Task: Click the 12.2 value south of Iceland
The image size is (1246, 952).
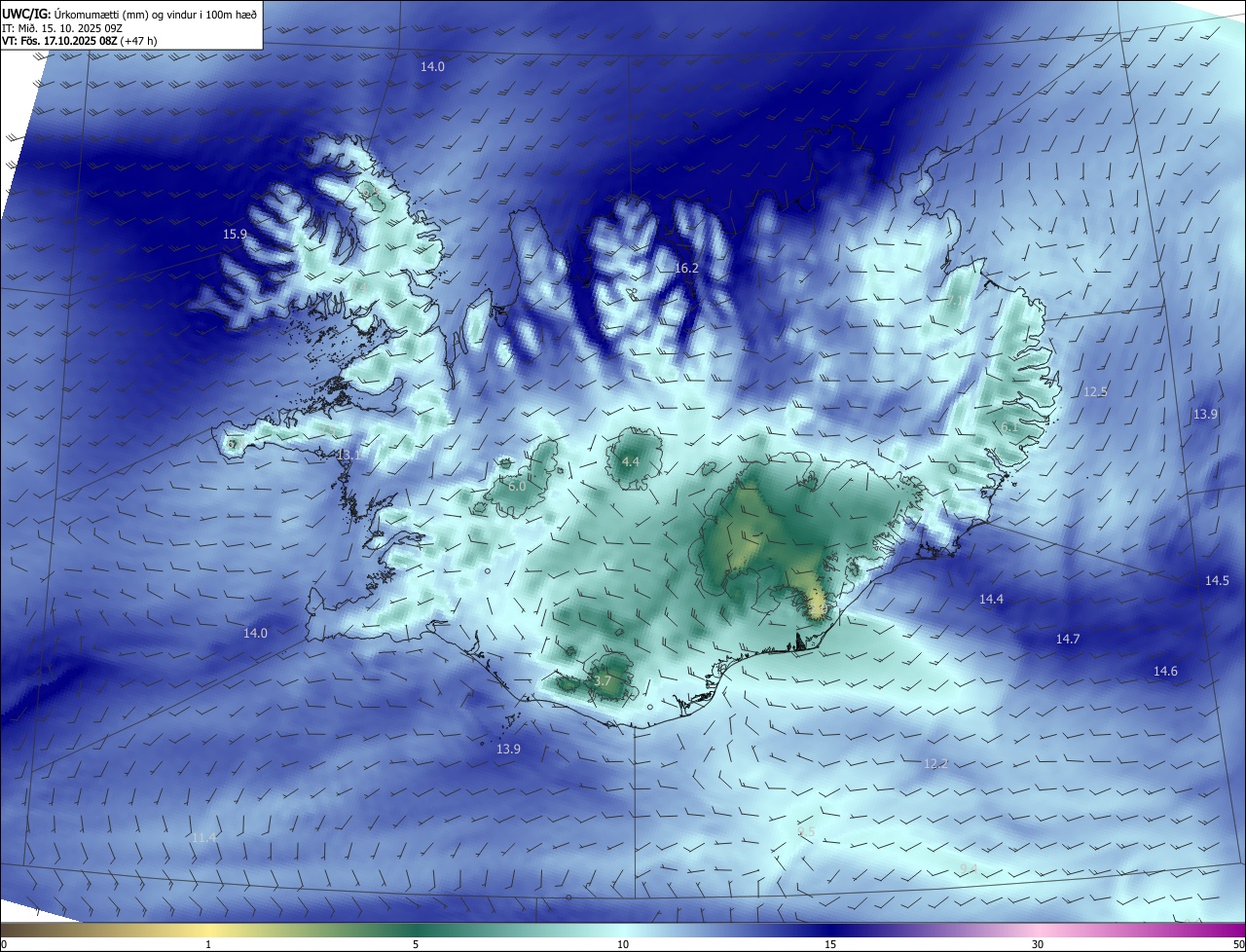Action: click(935, 764)
